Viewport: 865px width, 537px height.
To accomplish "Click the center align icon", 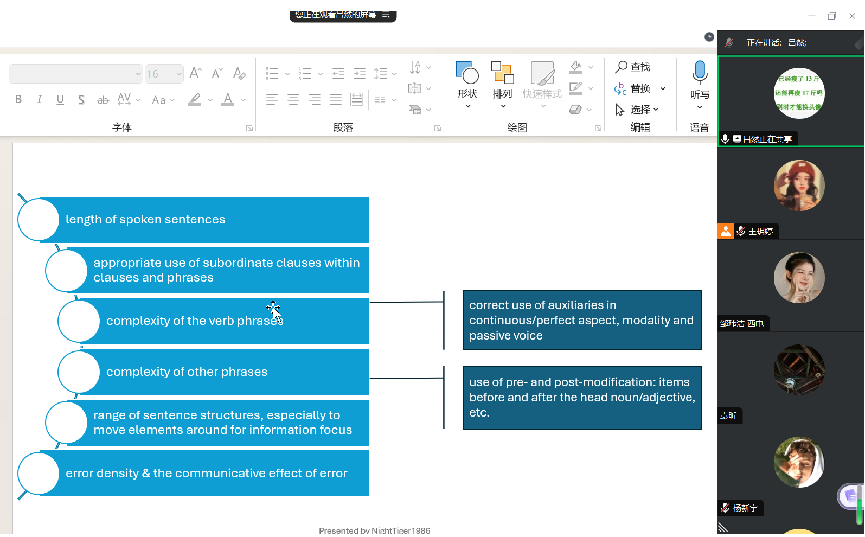I will [x=293, y=99].
